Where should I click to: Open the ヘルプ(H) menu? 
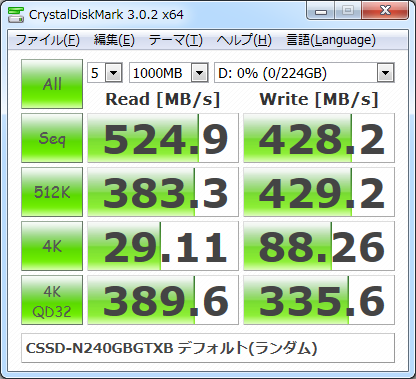point(244,40)
